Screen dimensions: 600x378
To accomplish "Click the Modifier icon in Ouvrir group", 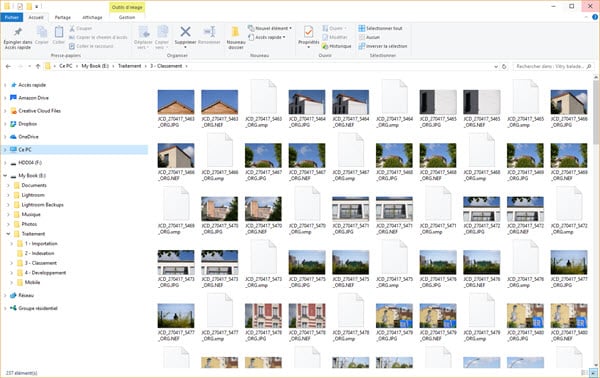I will click(325, 37).
